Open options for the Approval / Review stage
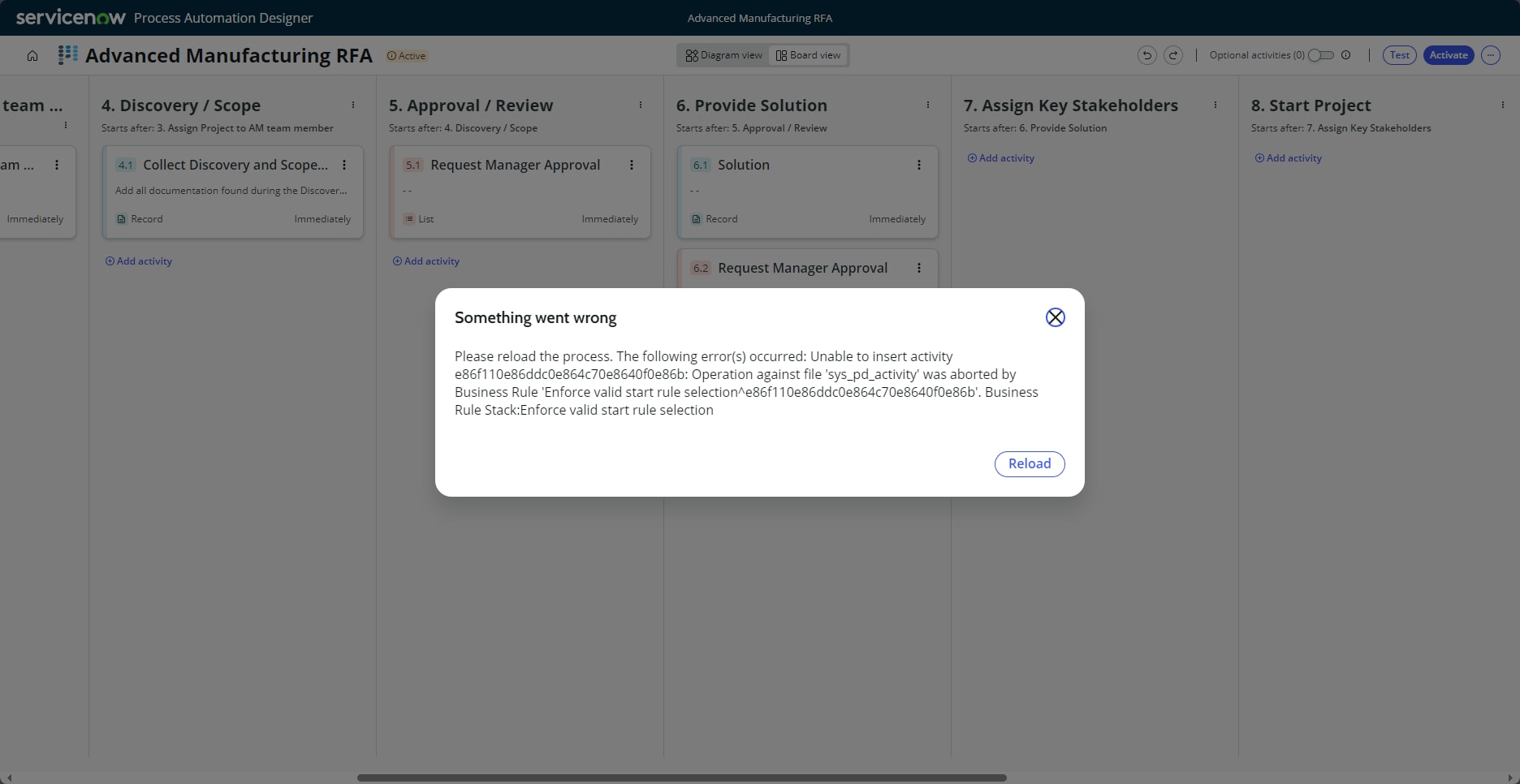The height and width of the screenshot is (784, 1520). (640, 105)
